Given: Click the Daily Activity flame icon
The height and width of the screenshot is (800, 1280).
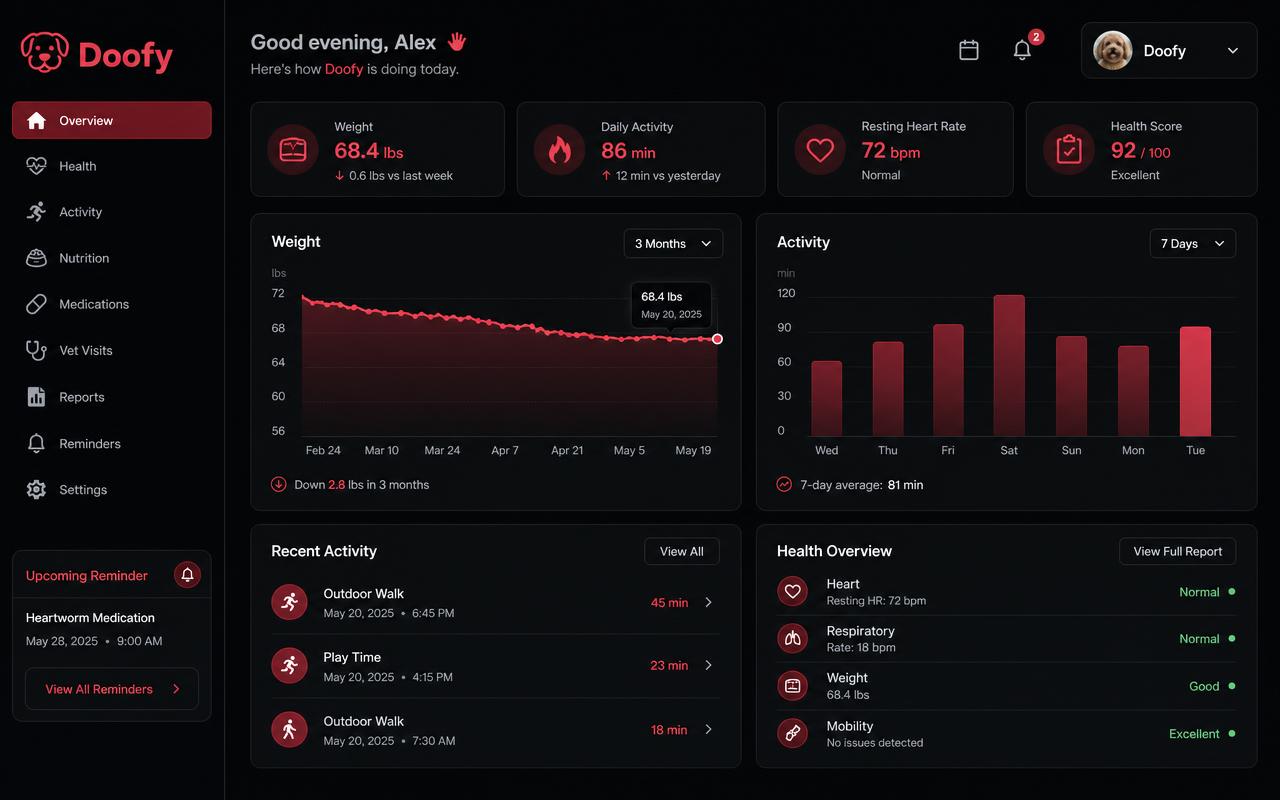Looking at the screenshot, I should 559,150.
